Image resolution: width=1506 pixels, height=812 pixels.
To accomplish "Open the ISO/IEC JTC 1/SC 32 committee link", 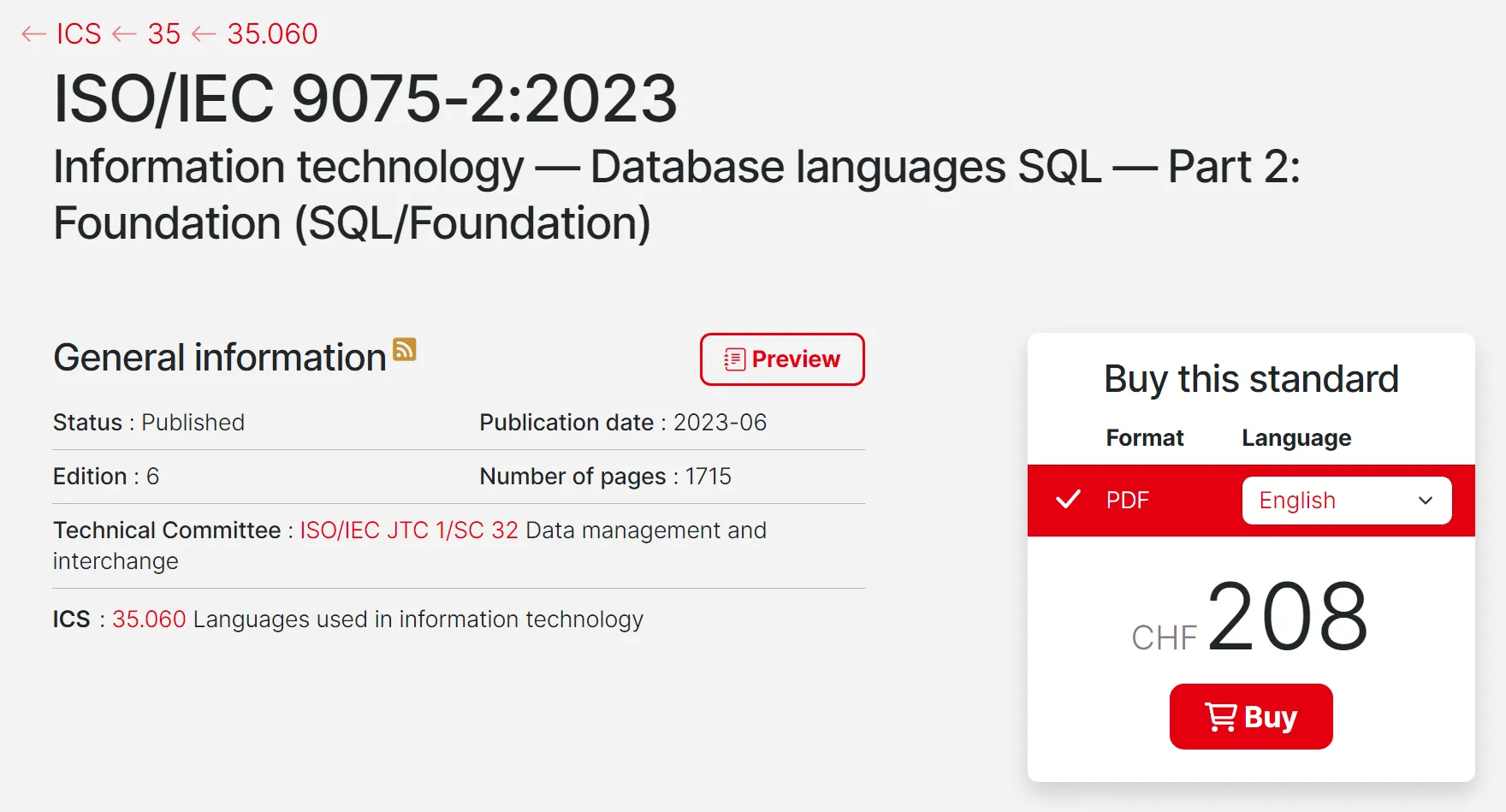I will pyautogui.click(x=409, y=530).
